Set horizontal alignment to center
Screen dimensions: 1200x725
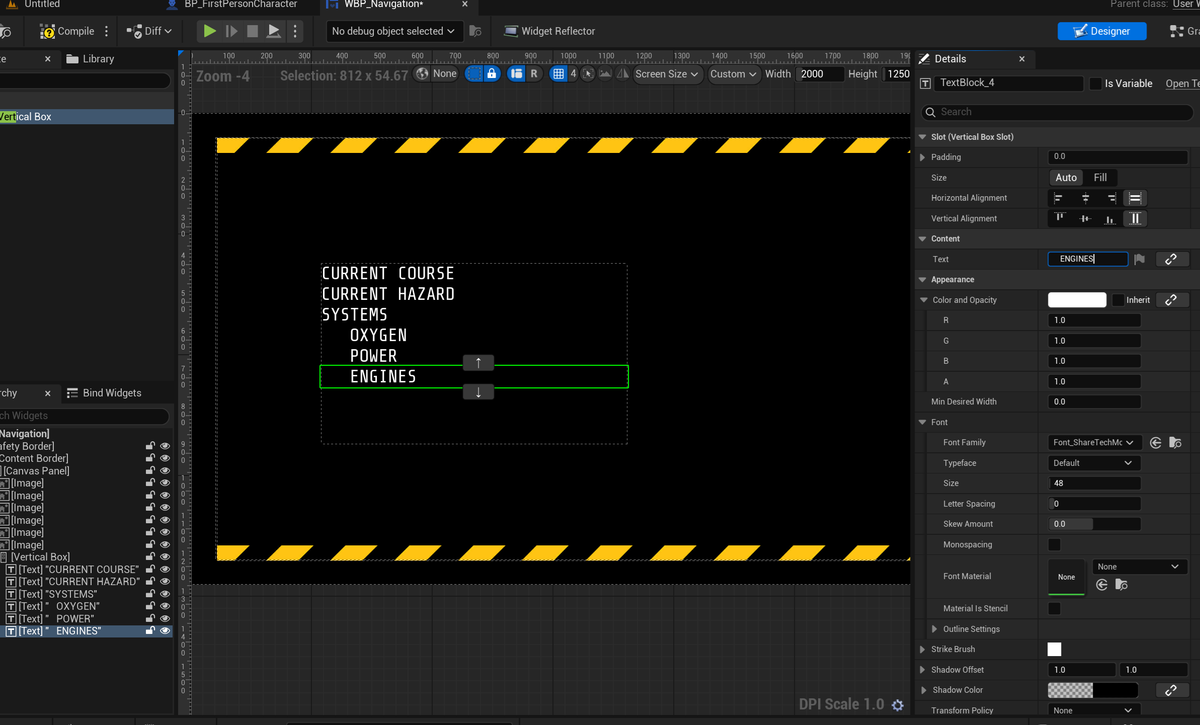click(x=1085, y=198)
